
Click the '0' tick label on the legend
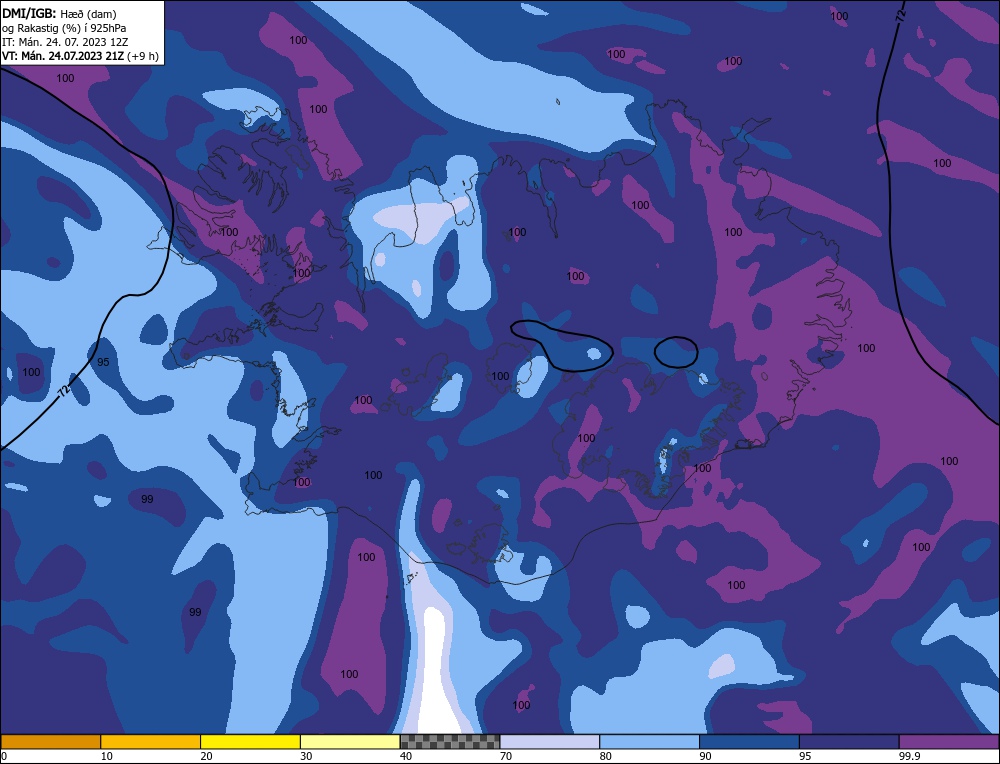[x=4, y=756]
